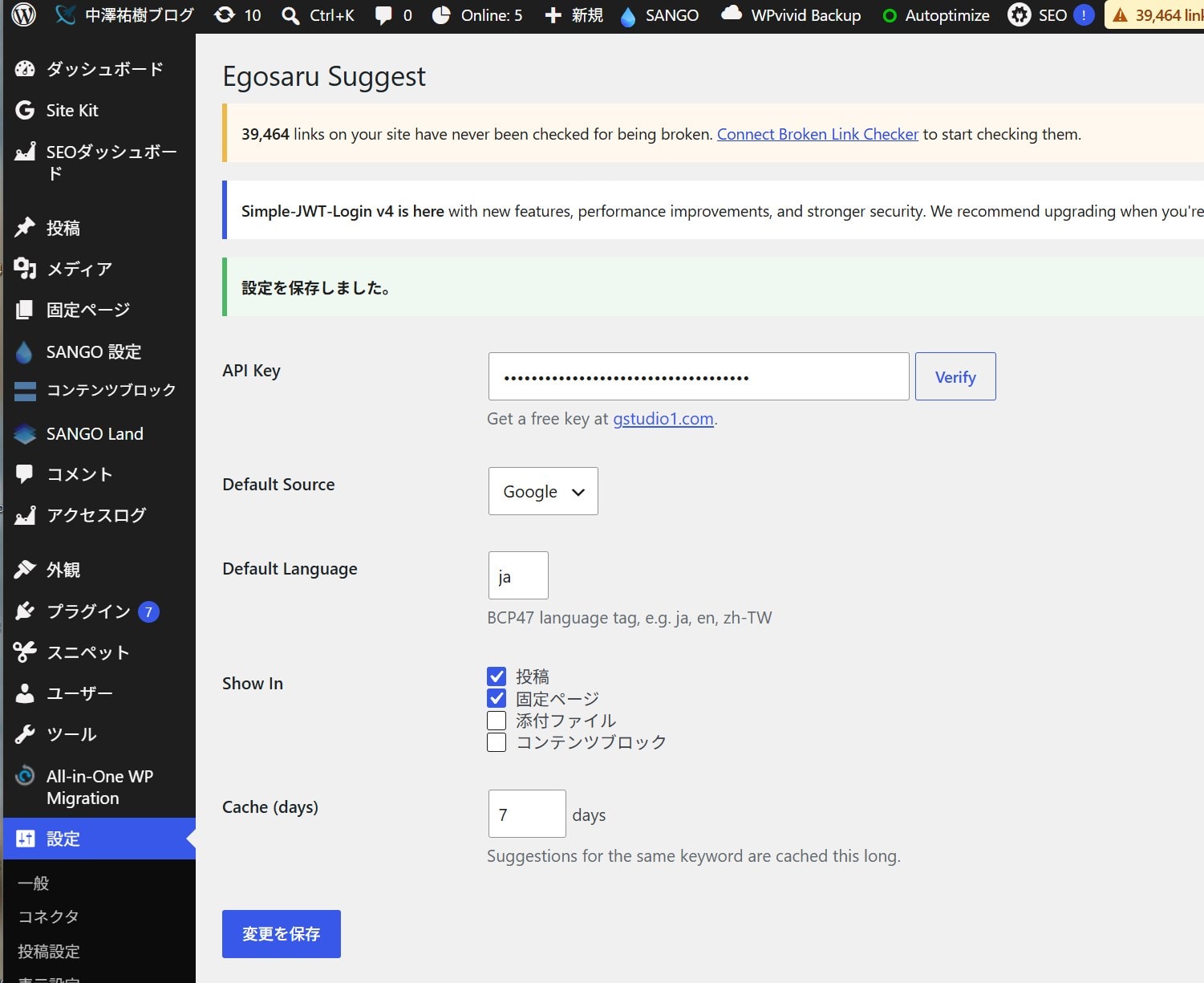This screenshot has height=983, width=1204.
Task: Click the wrench icon beside ツール
Action: [x=25, y=734]
